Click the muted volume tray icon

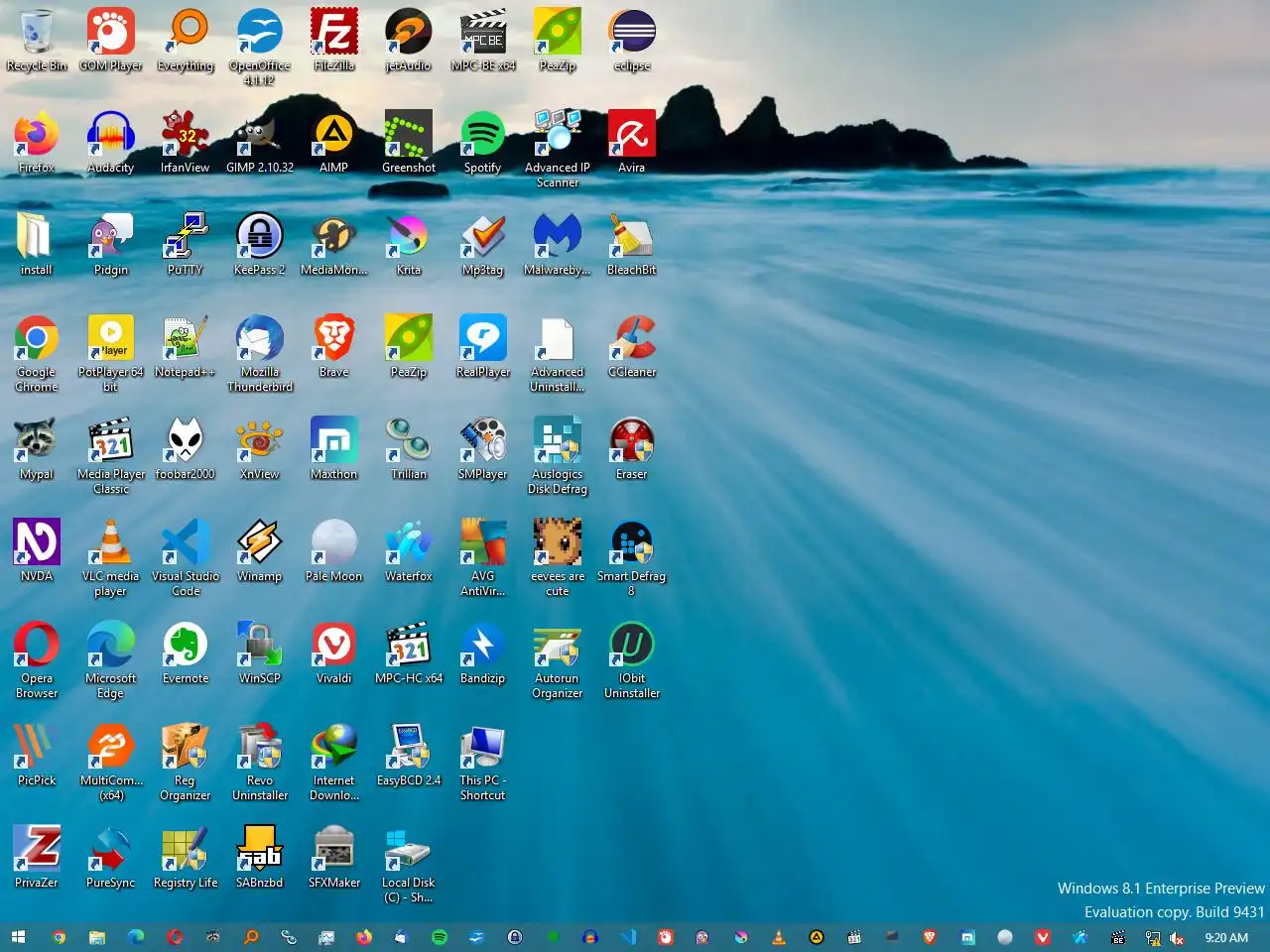[1177, 938]
